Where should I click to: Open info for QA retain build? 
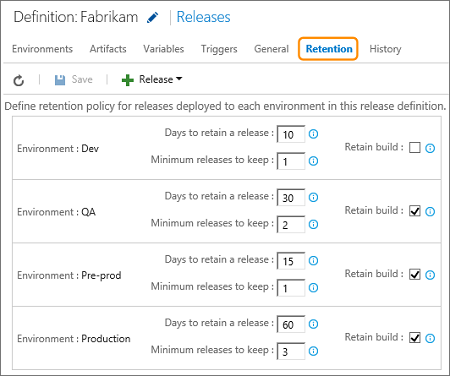(x=430, y=211)
